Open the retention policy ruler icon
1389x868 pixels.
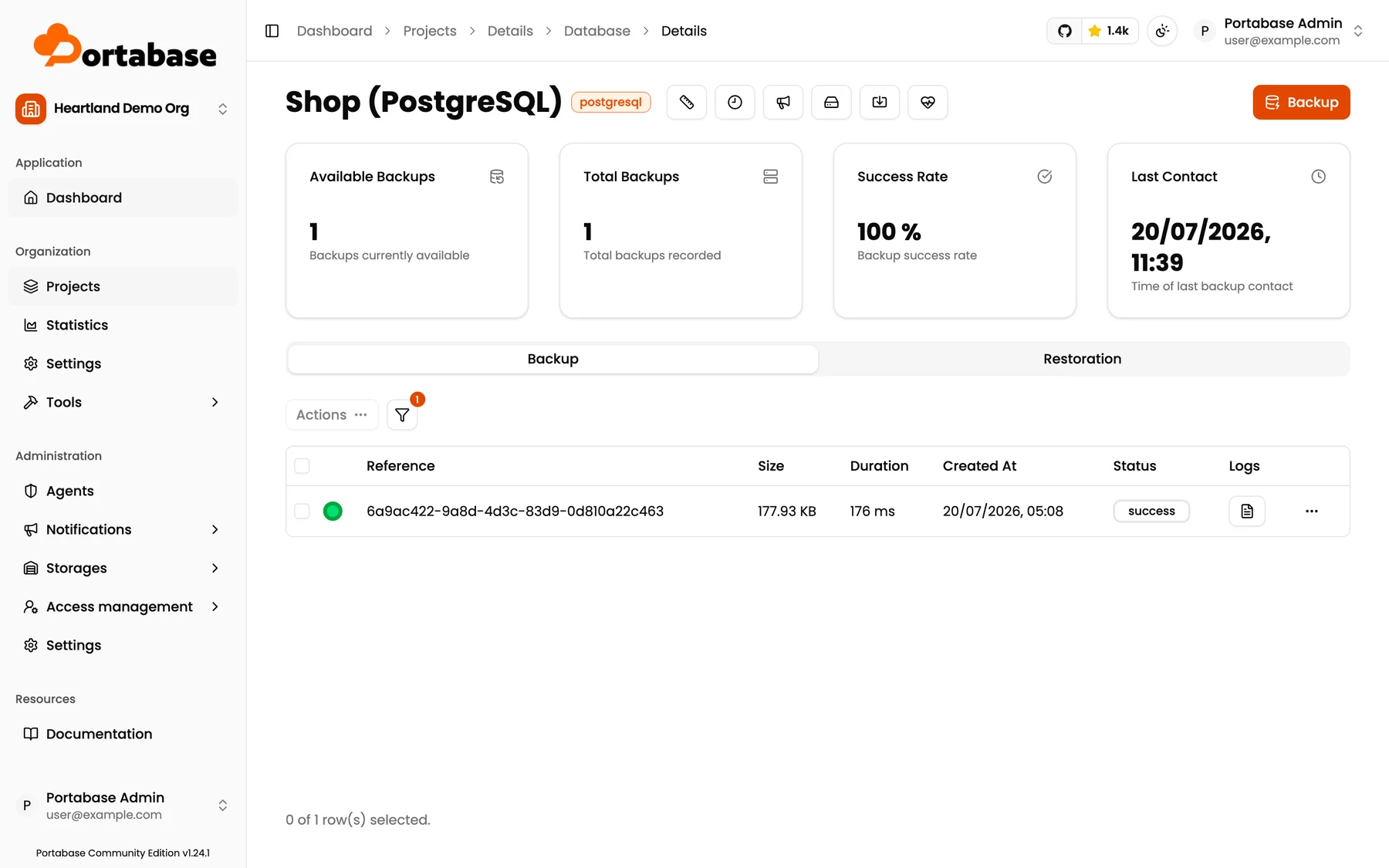point(687,102)
